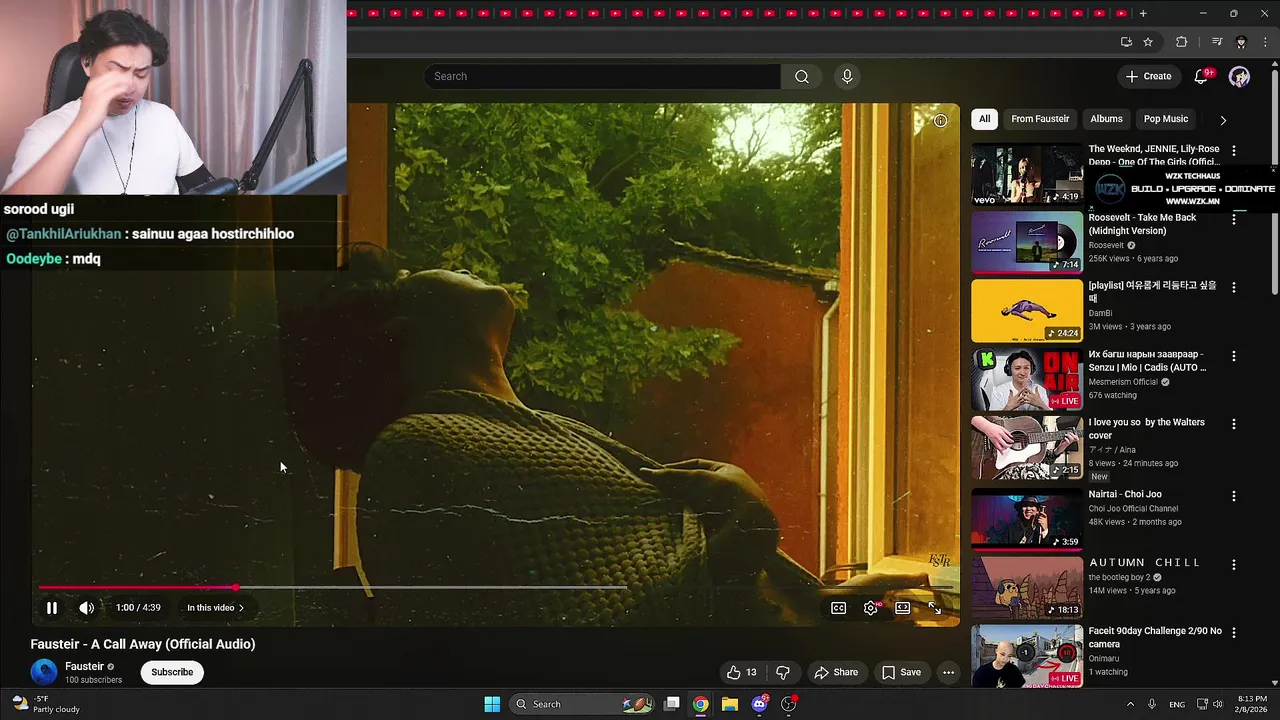Viewport: 1280px width, 720px height.
Task: Open a new browser tab
Action: click(1143, 14)
